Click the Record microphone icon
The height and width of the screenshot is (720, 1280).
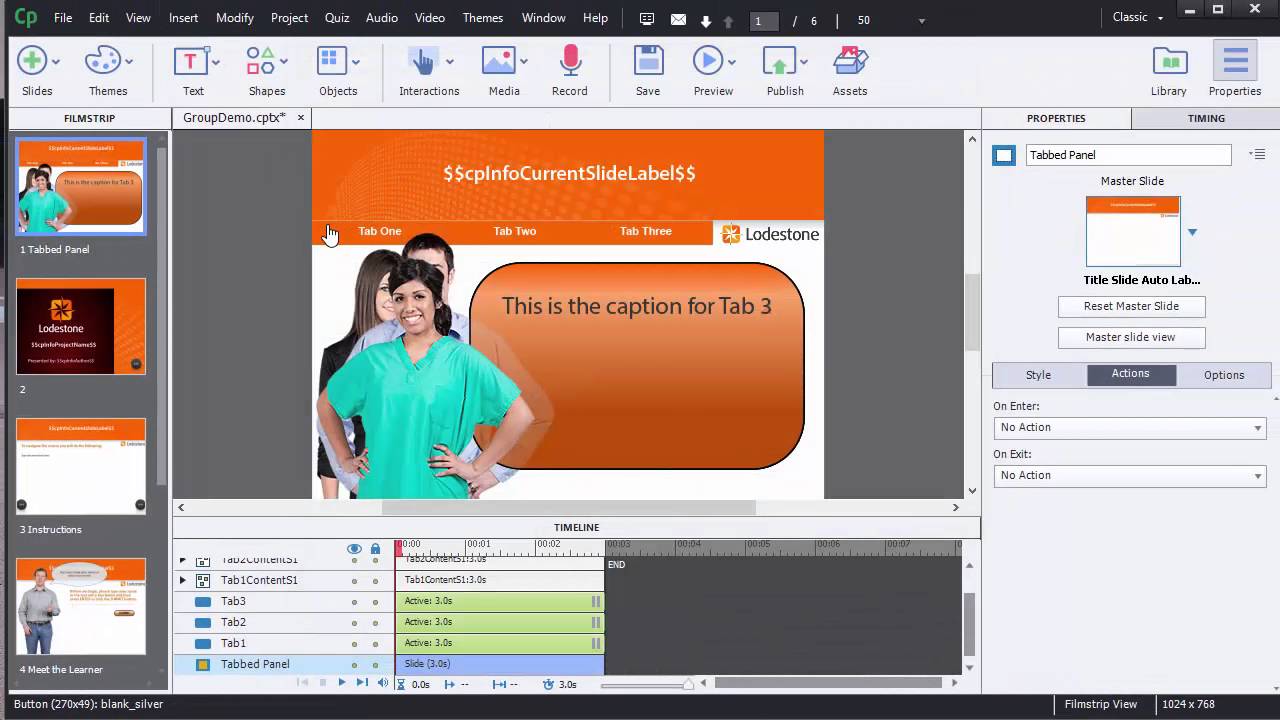pos(570,61)
